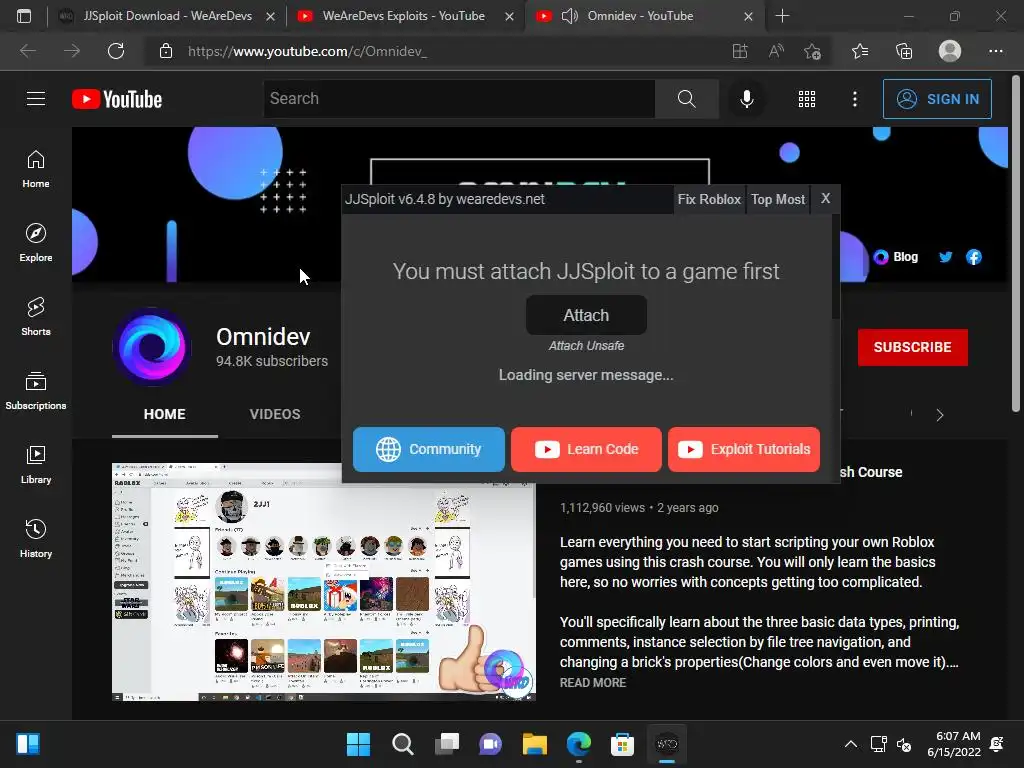This screenshot has width=1024, height=768.
Task: Switch to WeAreDevs Exploits - YouTube tab
Action: (x=404, y=16)
